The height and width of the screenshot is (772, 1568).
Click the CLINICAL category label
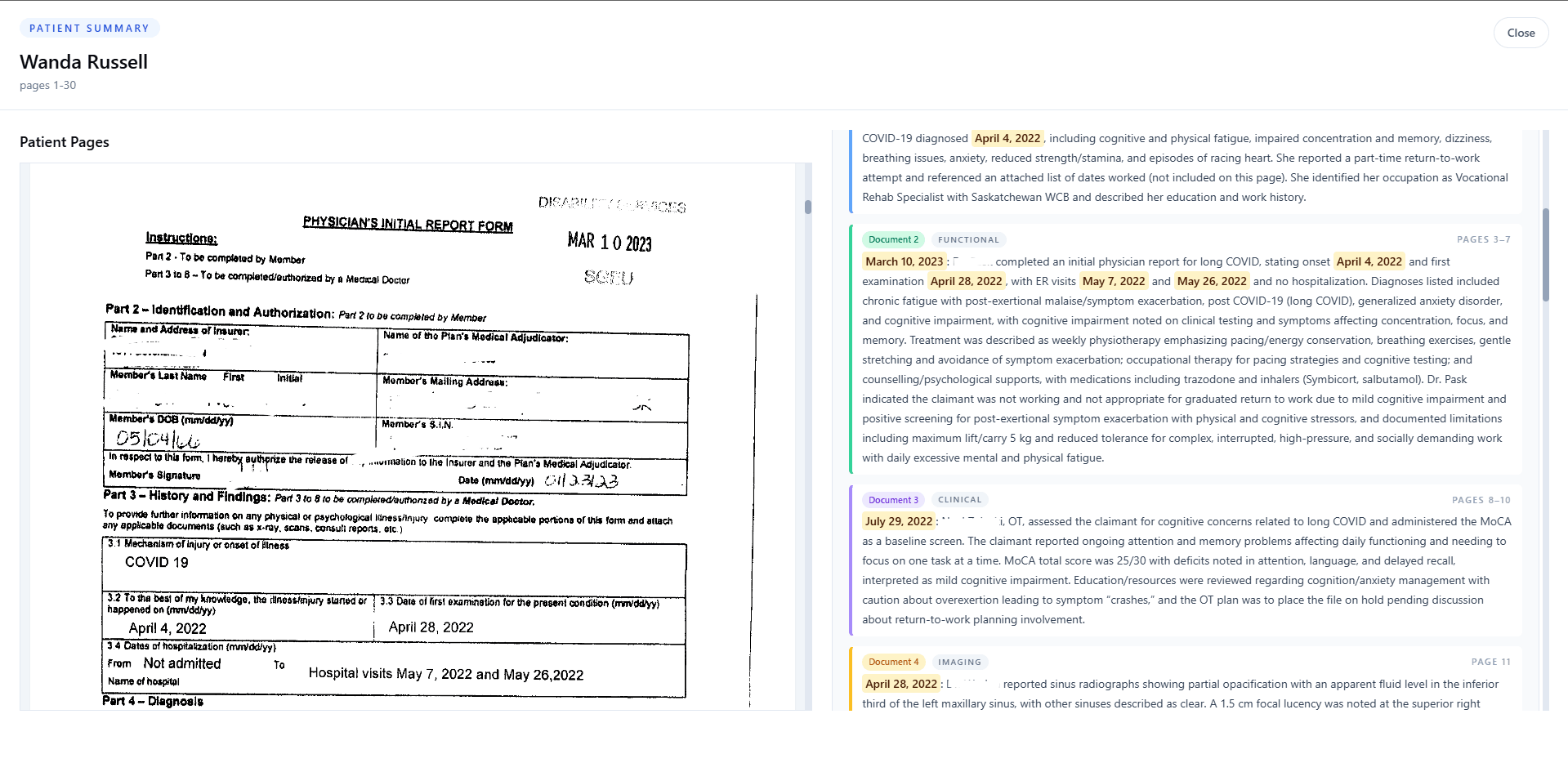[x=960, y=499]
